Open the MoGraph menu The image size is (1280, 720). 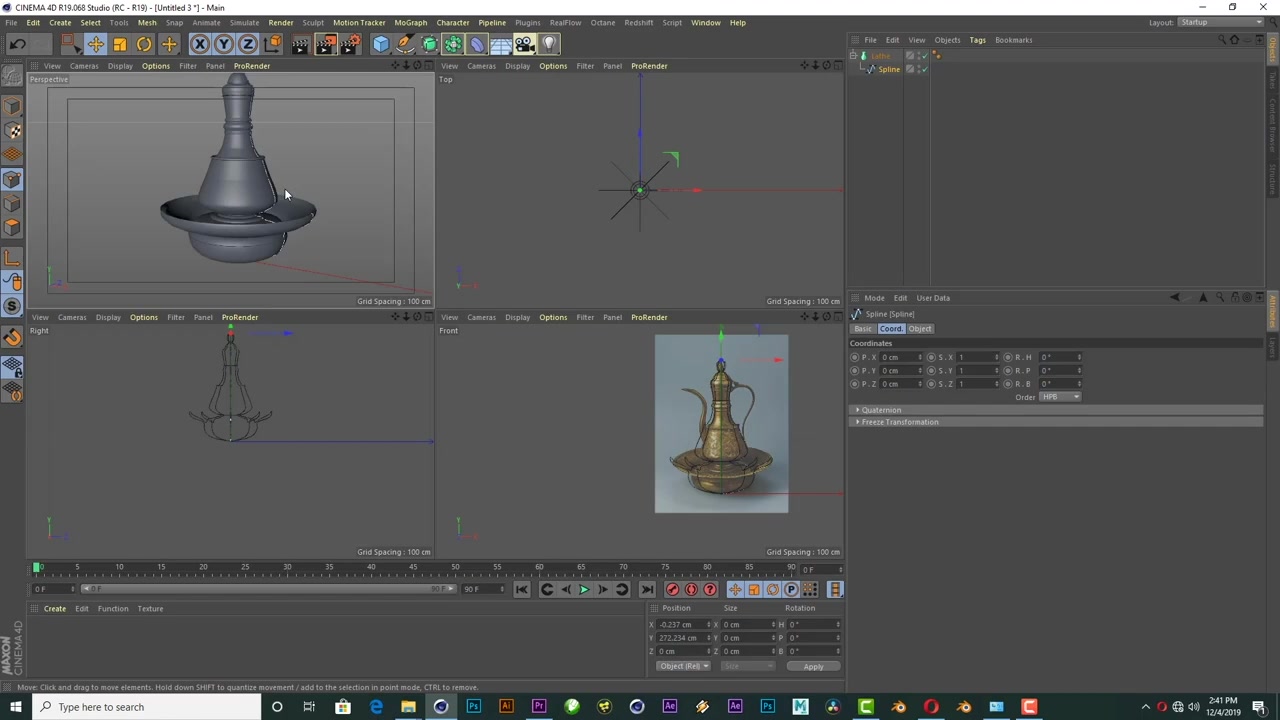(x=410, y=22)
